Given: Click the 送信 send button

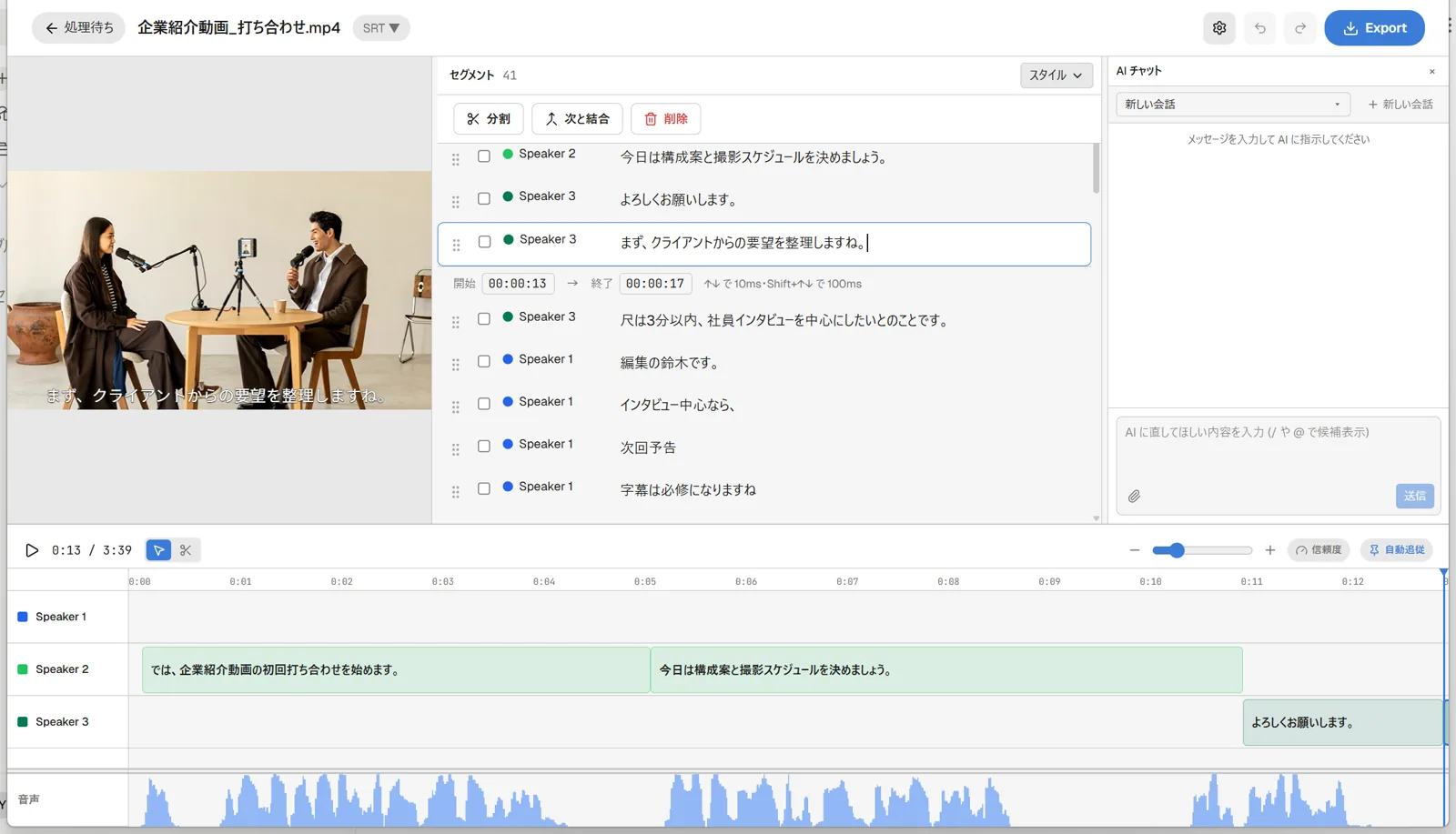Looking at the screenshot, I should [x=1415, y=496].
